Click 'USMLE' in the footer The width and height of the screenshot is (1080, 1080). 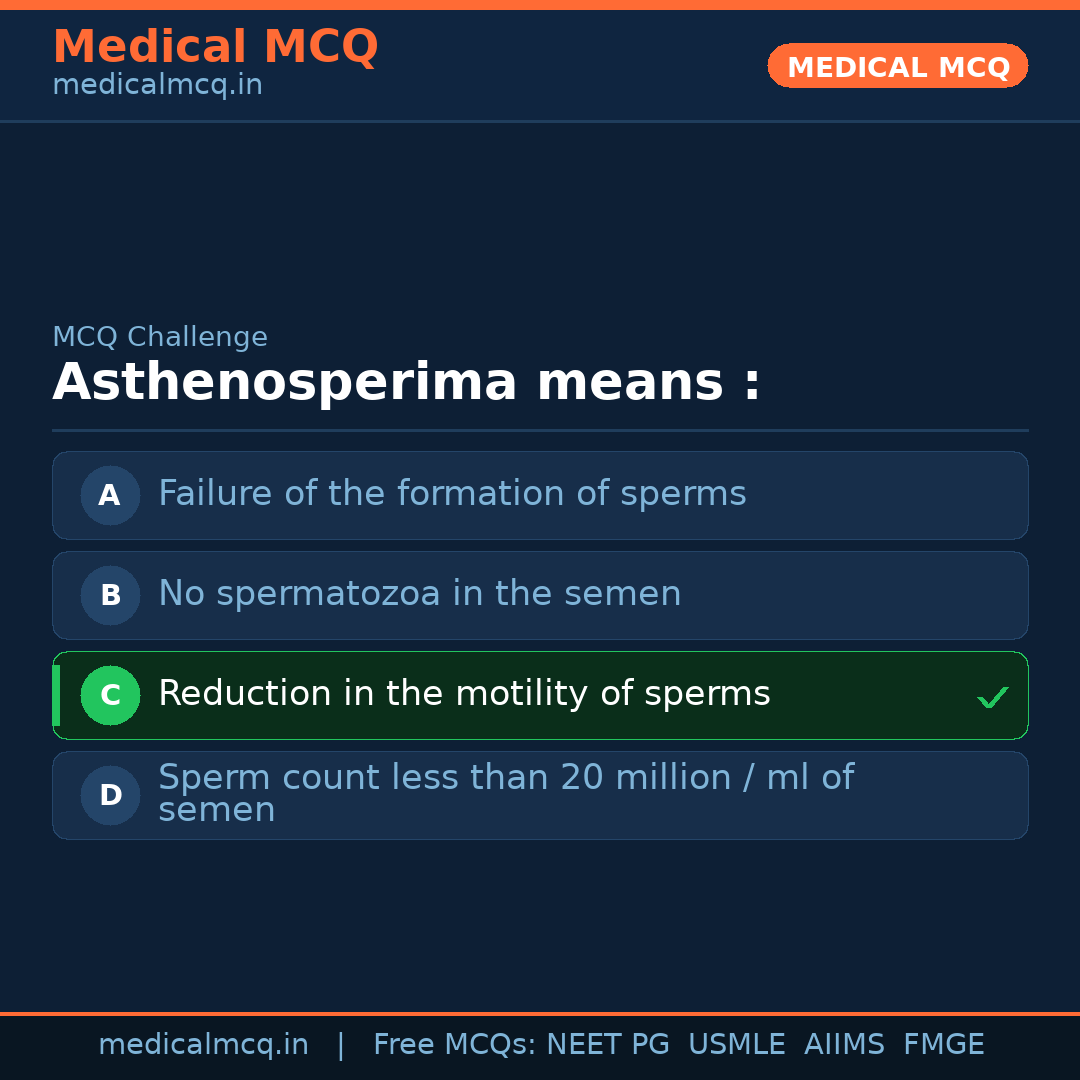coord(736,1045)
